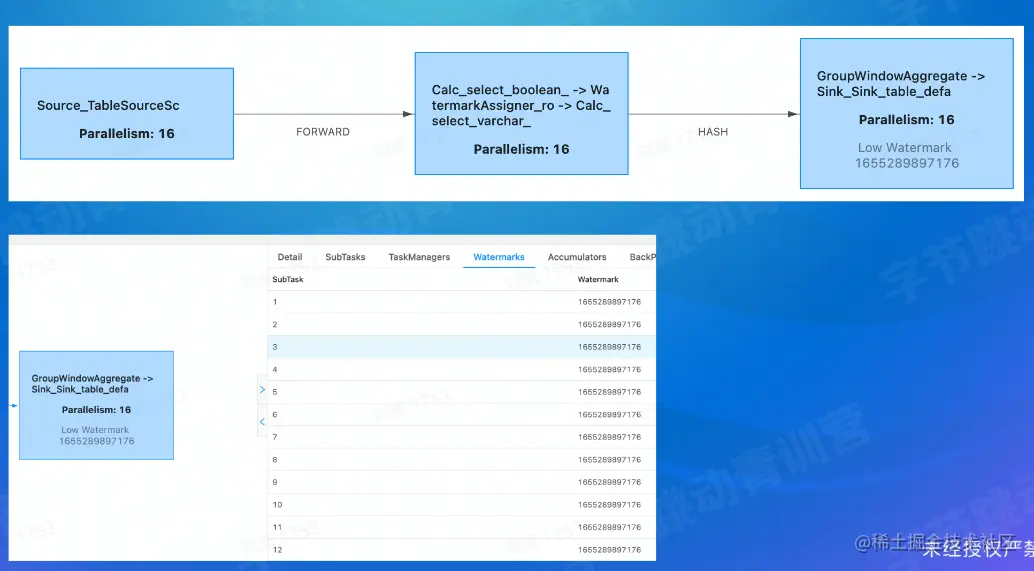Image resolution: width=1034 pixels, height=571 pixels.
Task: Switch to the SubTasks tab
Action: tap(345, 257)
